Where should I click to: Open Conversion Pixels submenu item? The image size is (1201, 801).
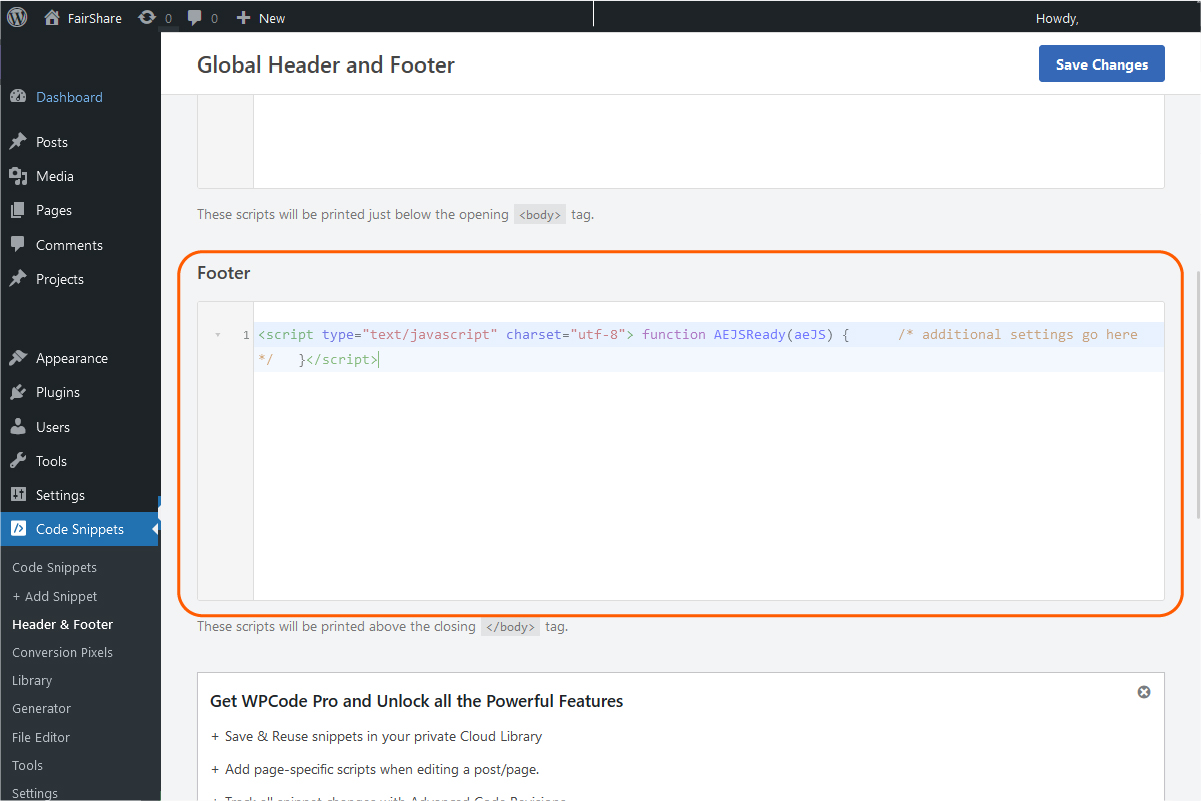click(x=62, y=652)
